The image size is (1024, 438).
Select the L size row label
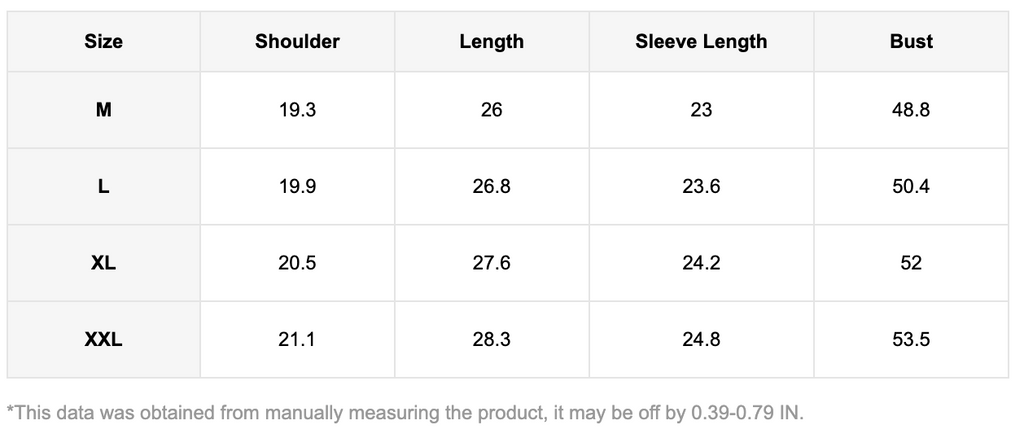pos(104,187)
